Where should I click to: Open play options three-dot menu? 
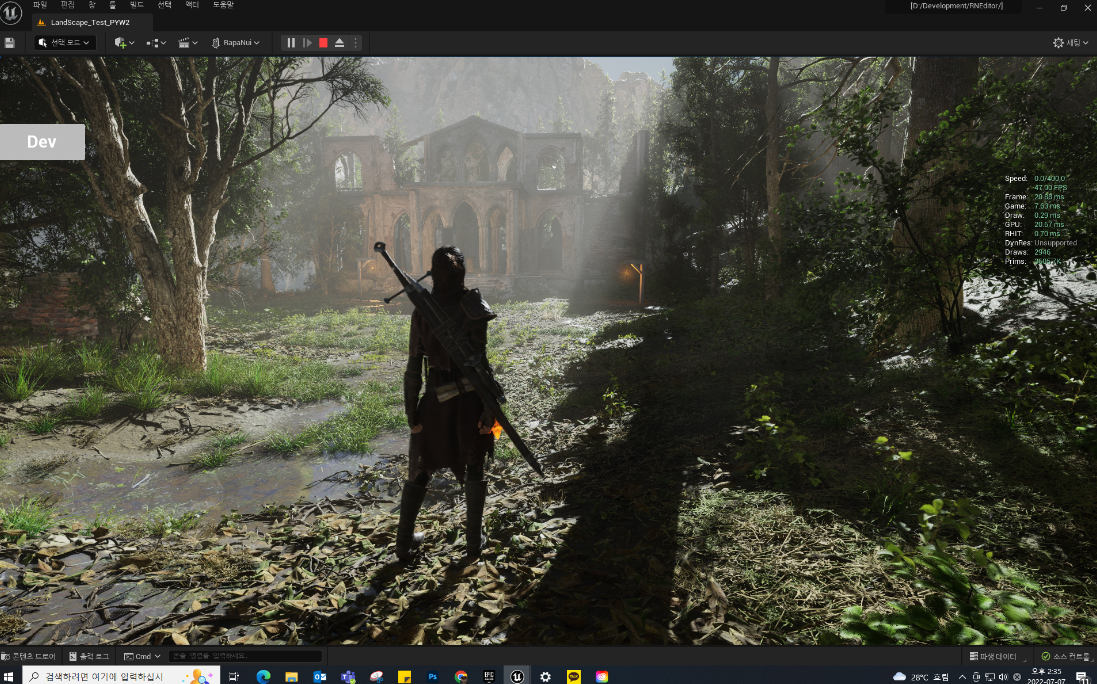pyautogui.click(x=355, y=43)
